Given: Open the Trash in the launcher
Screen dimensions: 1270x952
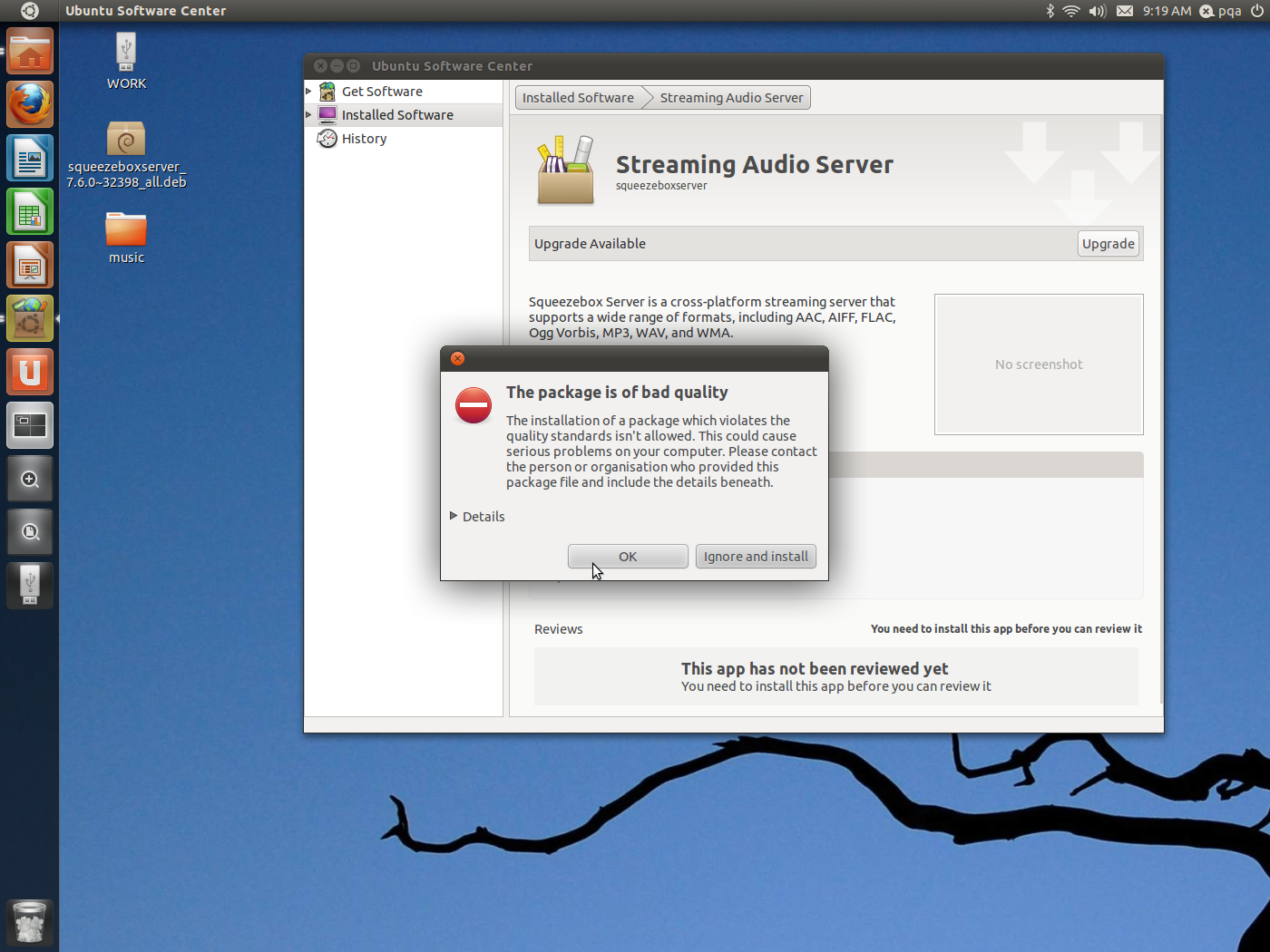Looking at the screenshot, I should pos(30,923).
